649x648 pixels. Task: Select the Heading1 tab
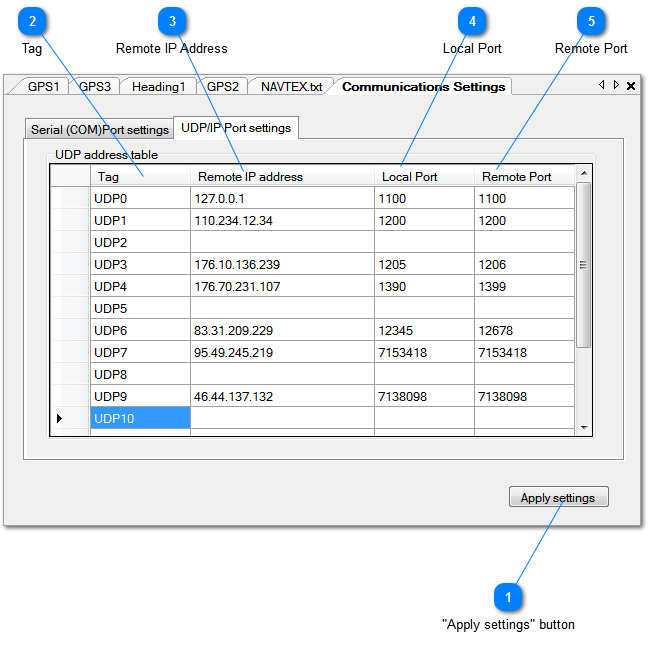coord(158,86)
